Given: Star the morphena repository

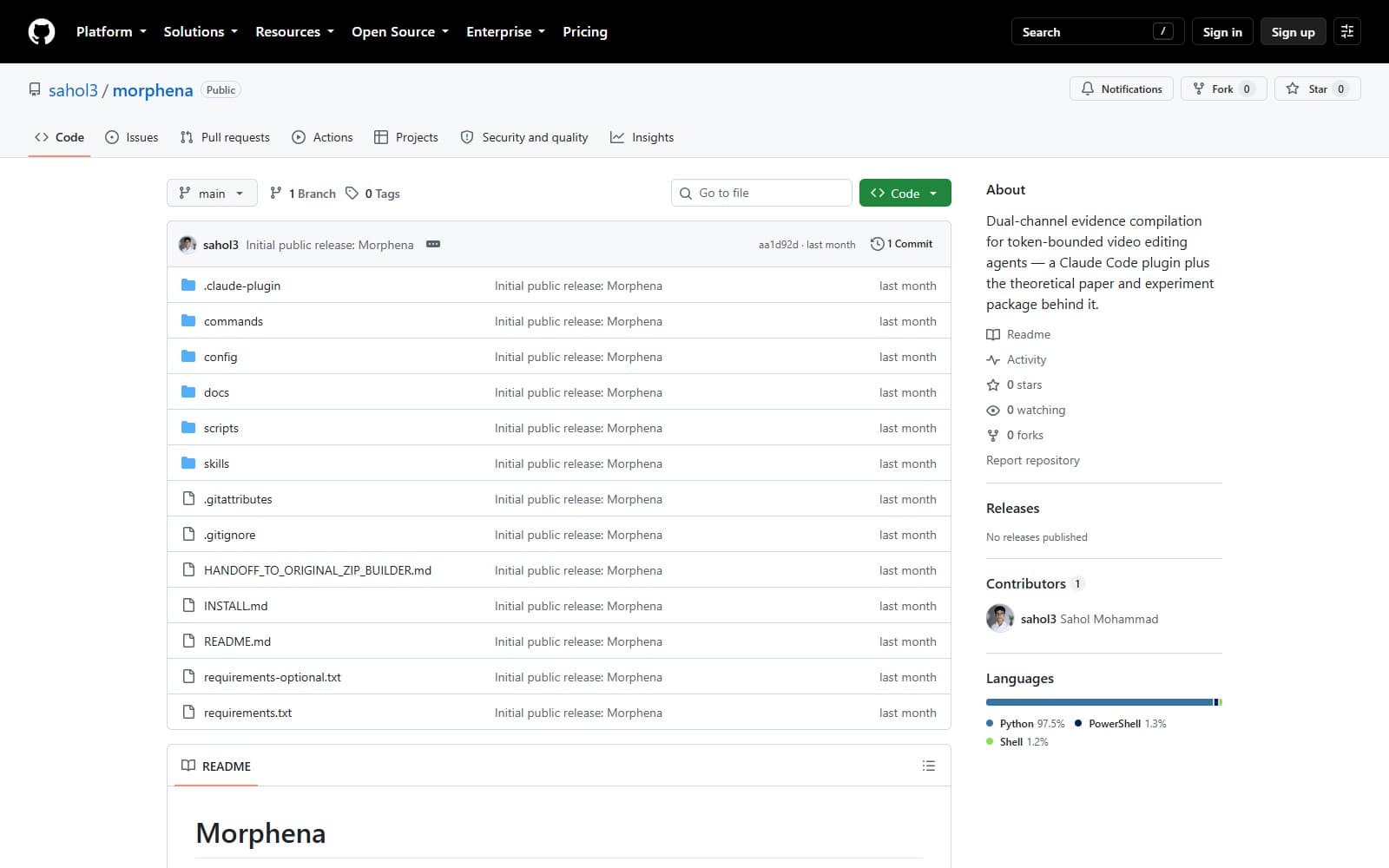Looking at the screenshot, I should click(x=1317, y=89).
